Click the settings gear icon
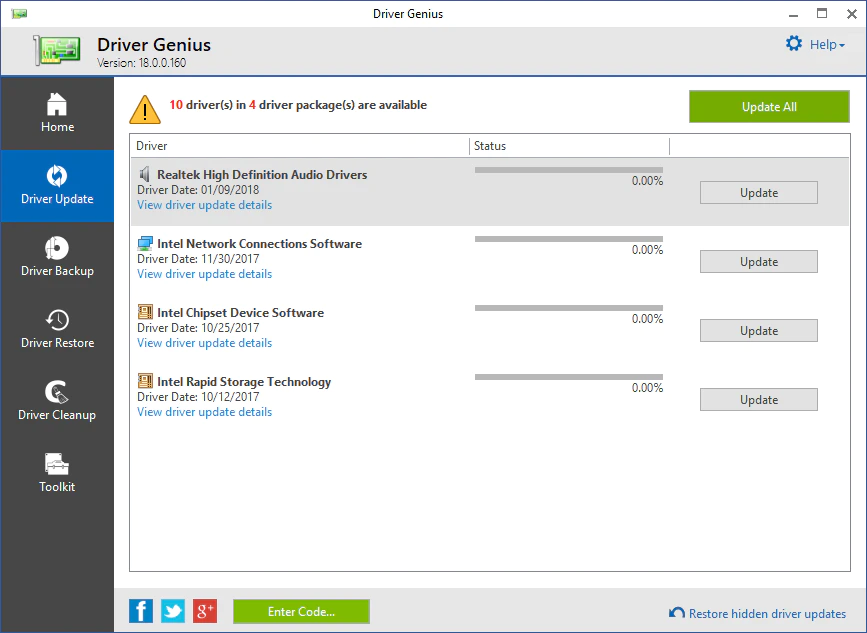 (794, 44)
